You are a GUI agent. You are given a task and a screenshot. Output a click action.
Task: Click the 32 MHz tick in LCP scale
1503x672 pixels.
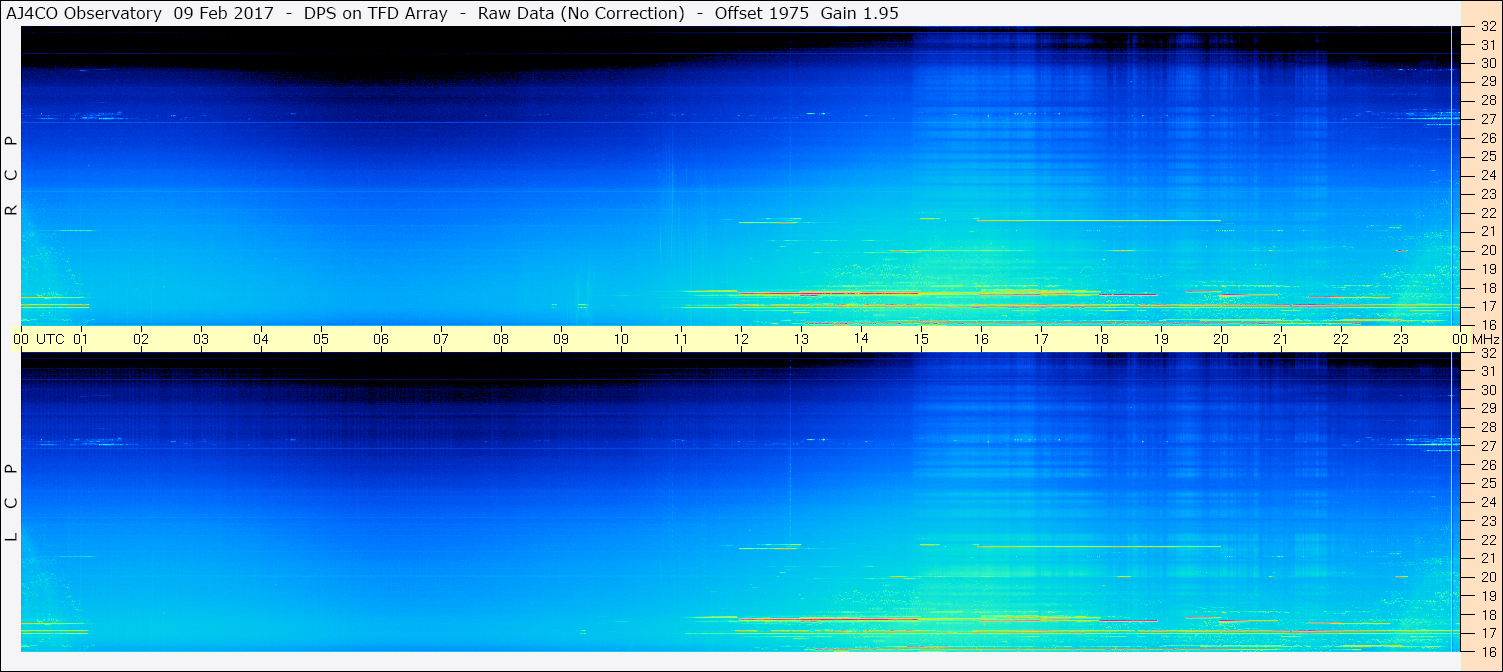(x=1487, y=353)
